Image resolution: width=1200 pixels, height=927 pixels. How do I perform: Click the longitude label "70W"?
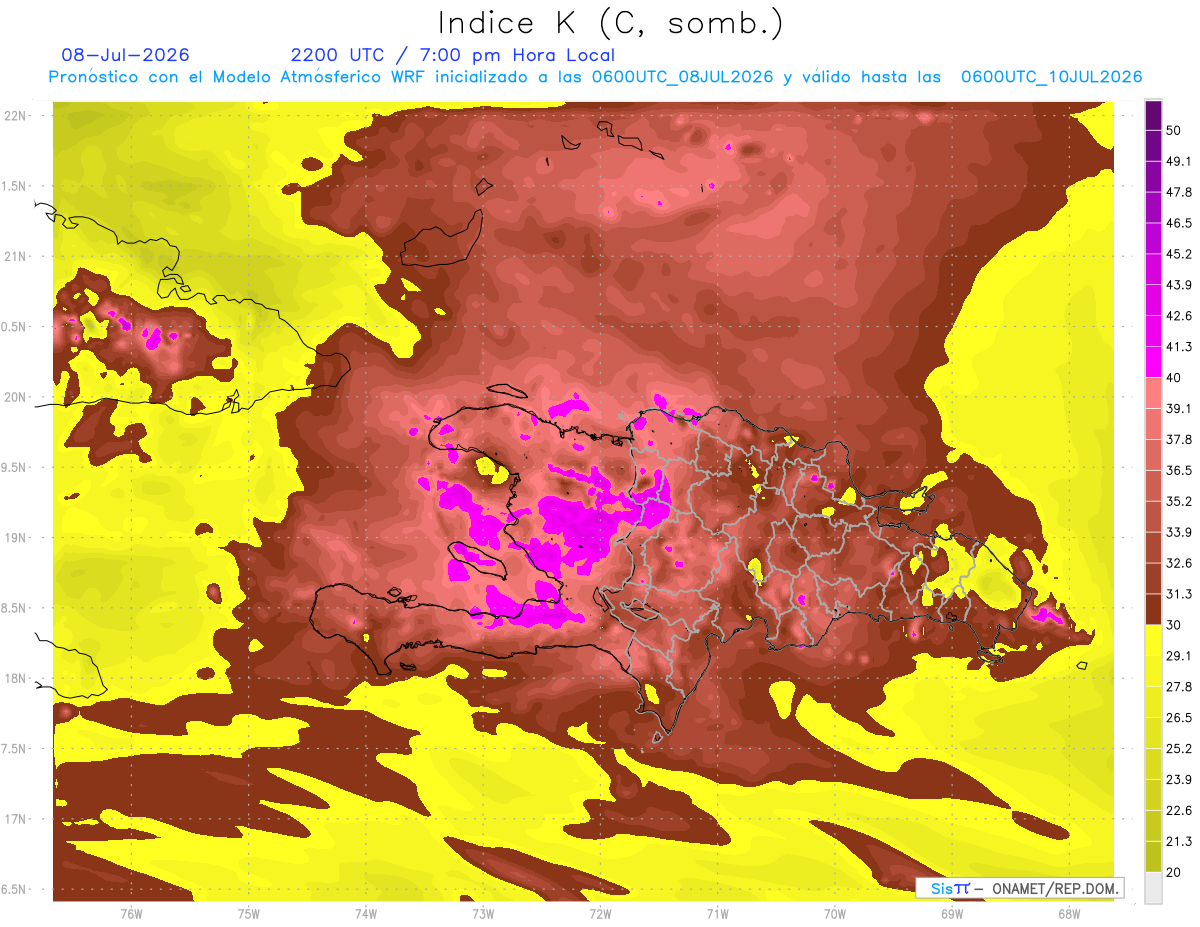coord(835,913)
